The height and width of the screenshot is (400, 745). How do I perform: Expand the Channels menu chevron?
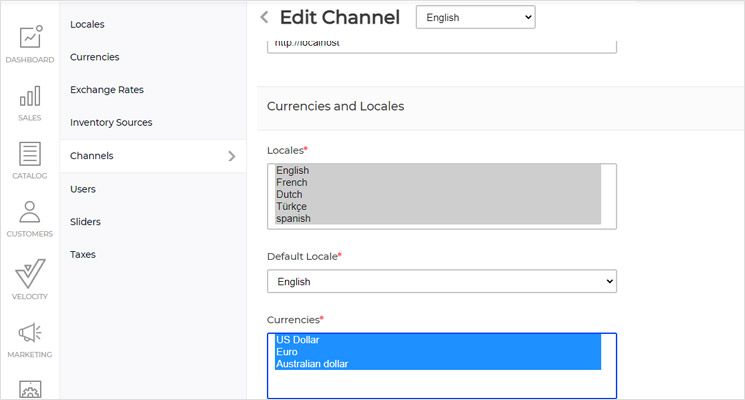[x=231, y=156]
